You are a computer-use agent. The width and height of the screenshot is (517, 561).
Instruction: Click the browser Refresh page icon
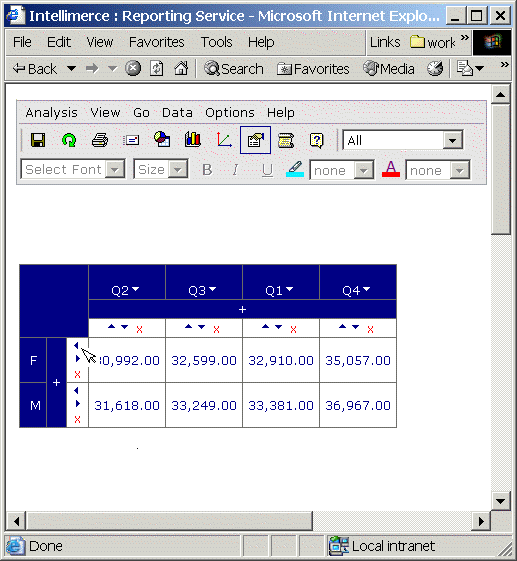click(157, 68)
